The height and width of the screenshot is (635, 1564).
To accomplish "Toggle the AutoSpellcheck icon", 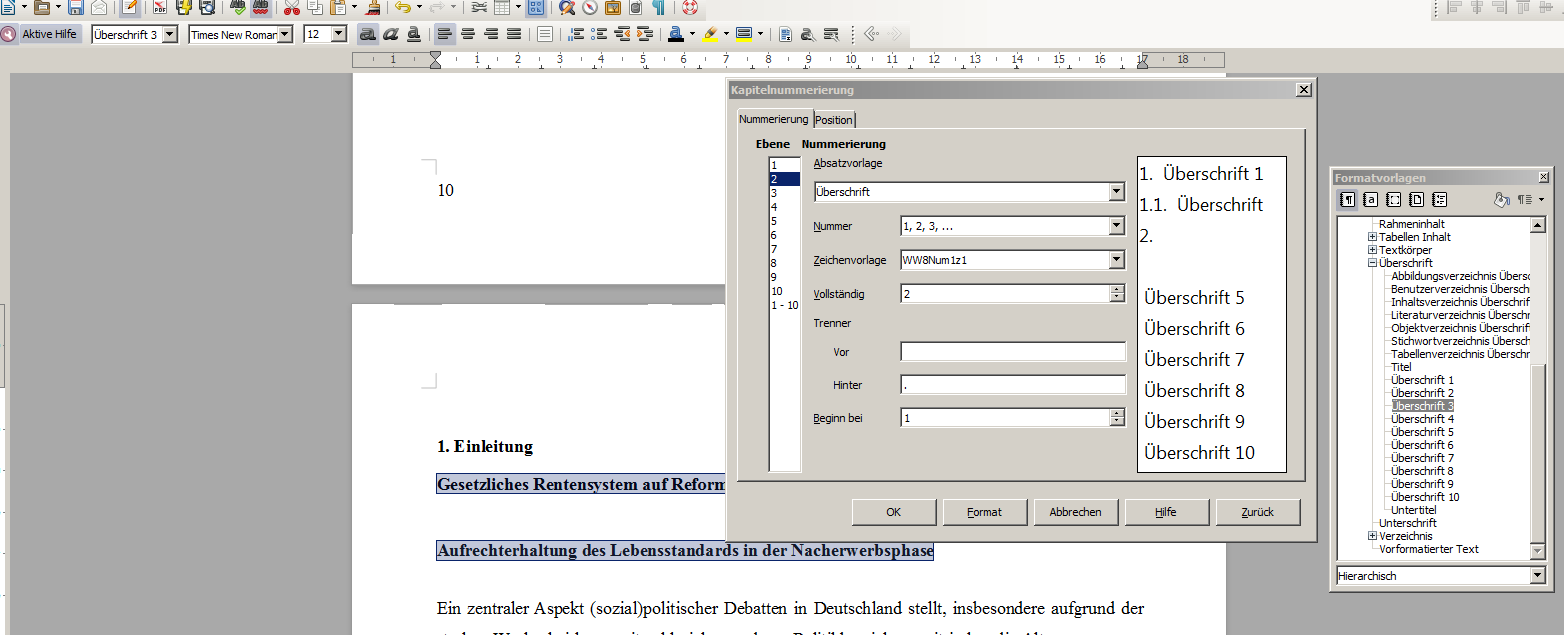I will tap(260, 7).
